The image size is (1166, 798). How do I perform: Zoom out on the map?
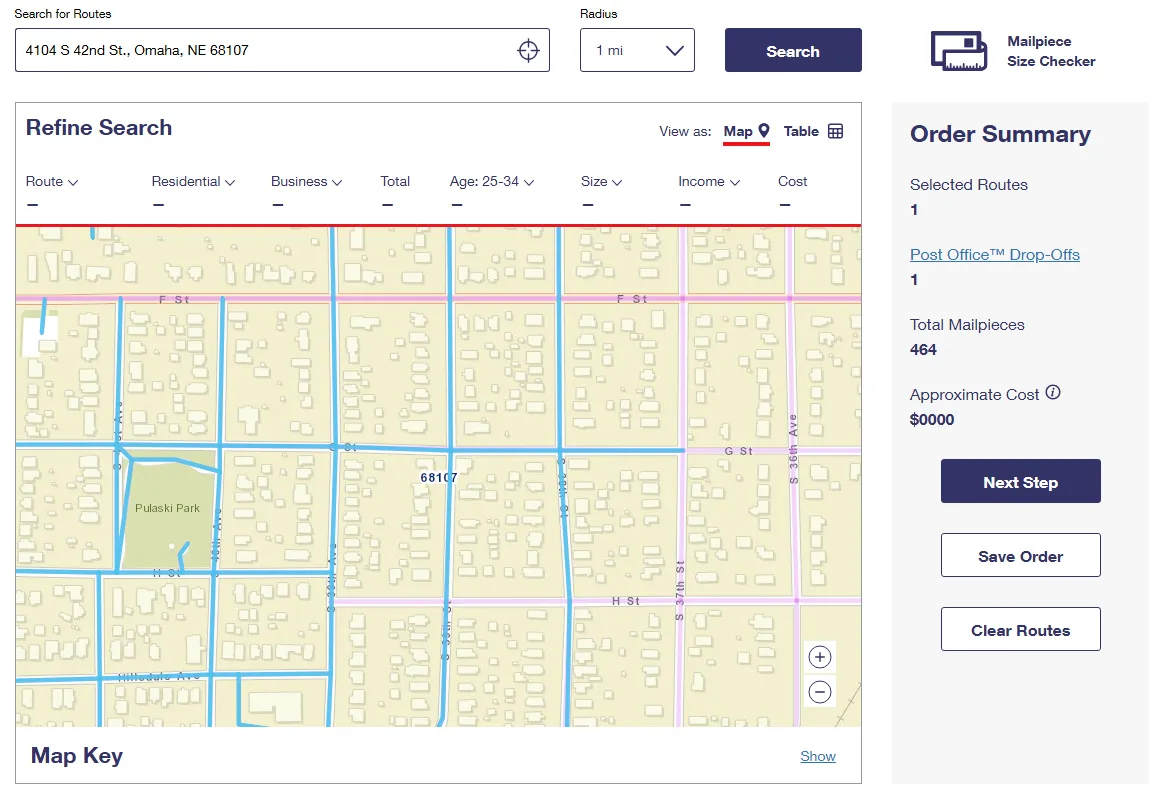(820, 691)
